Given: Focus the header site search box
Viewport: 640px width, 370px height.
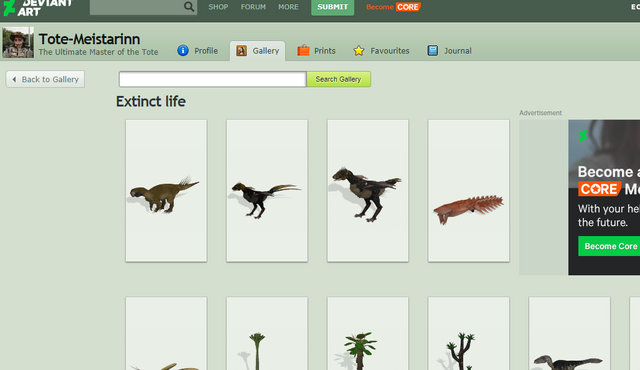Looking at the screenshot, I should pyautogui.click(x=137, y=7).
